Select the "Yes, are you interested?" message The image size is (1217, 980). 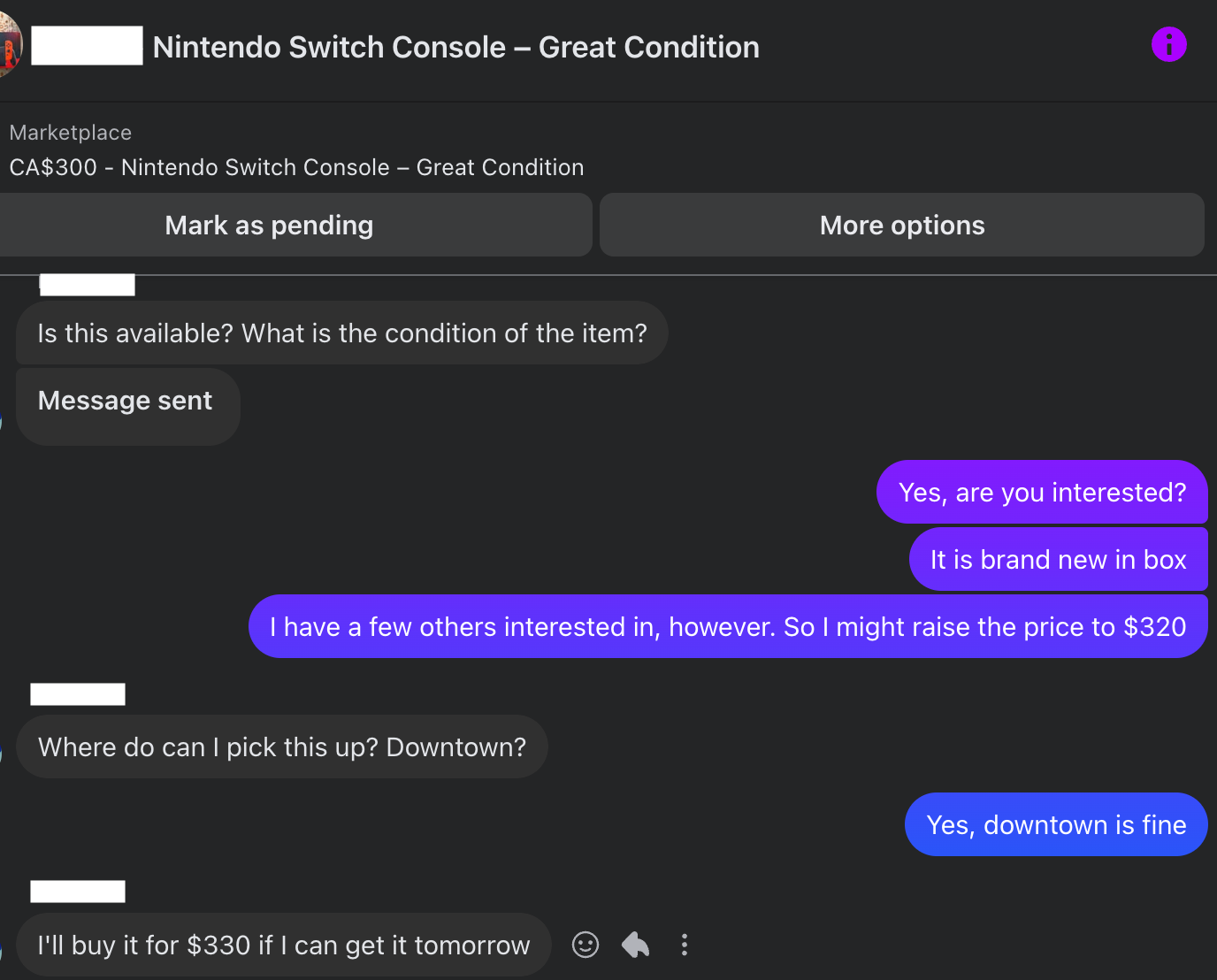pyautogui.click(x=1042, y=493)
